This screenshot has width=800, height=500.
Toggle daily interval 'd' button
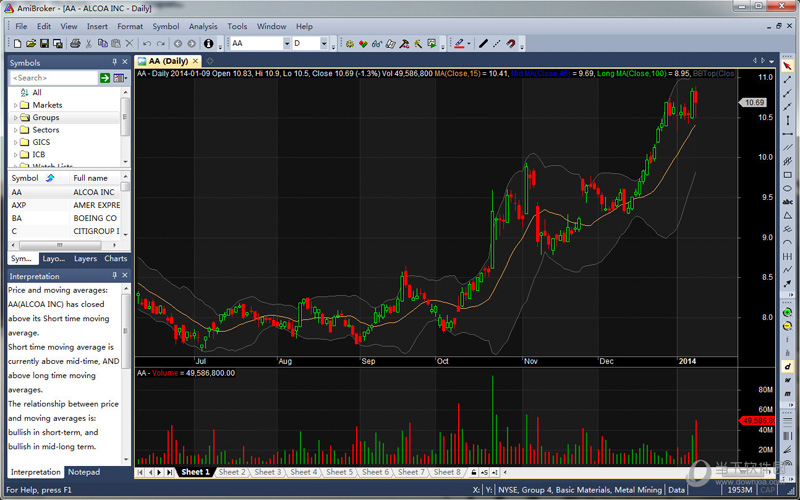(787, 366)
